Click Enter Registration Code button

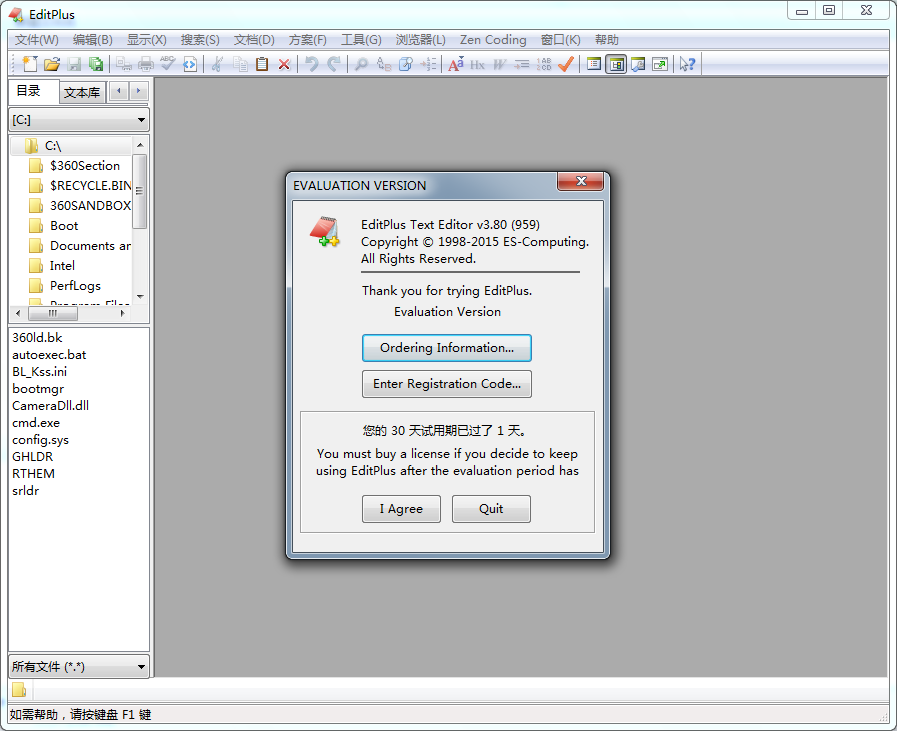coord(446,384)
